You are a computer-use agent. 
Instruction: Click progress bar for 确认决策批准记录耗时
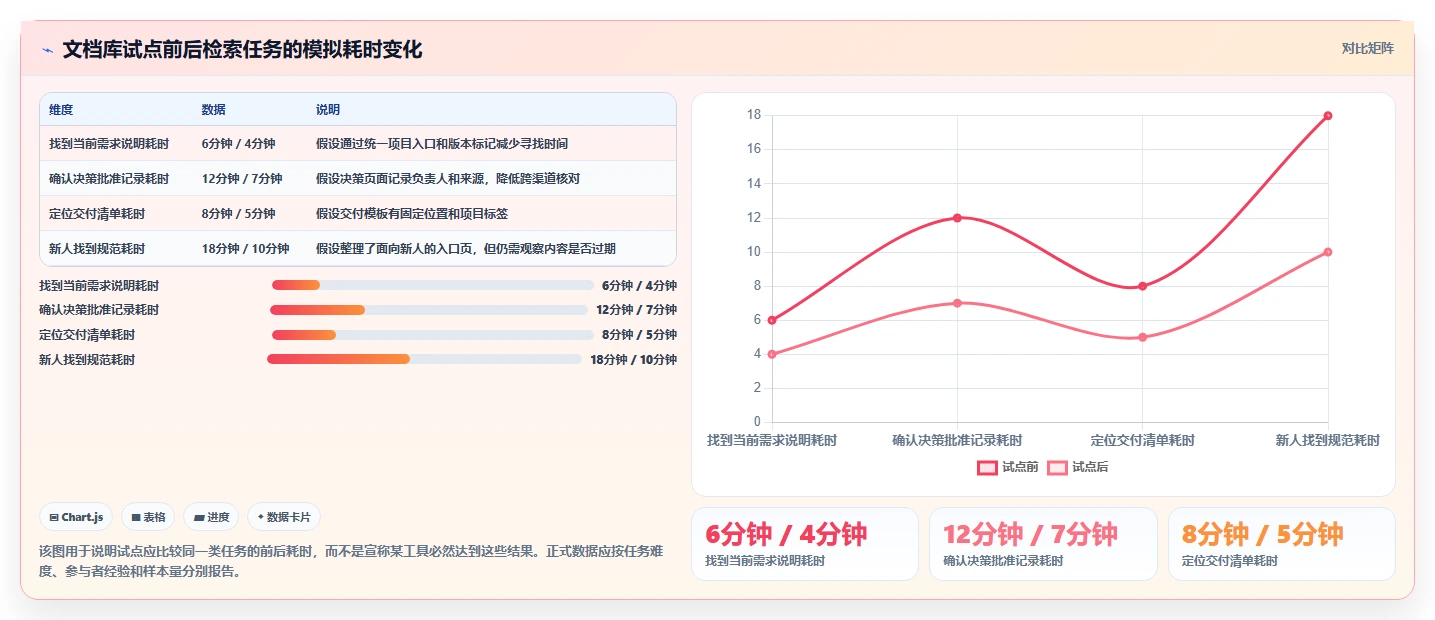[x=429, y=310]
